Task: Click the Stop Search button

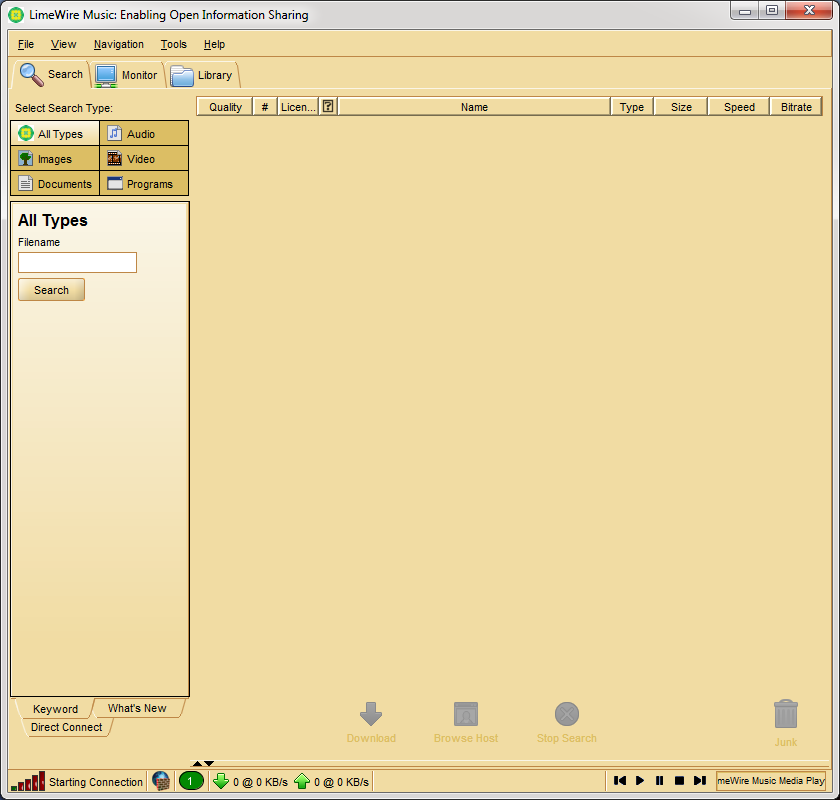Action: click(x=566, y=714)
